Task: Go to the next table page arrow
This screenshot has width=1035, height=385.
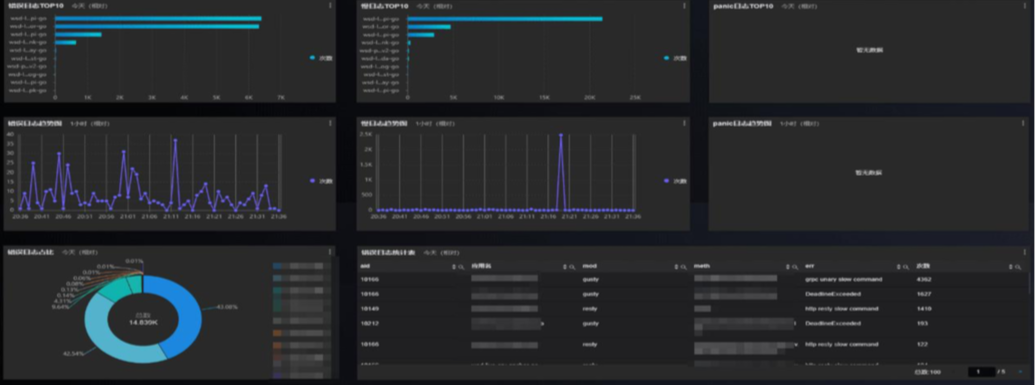Action: pos(1020,372)
